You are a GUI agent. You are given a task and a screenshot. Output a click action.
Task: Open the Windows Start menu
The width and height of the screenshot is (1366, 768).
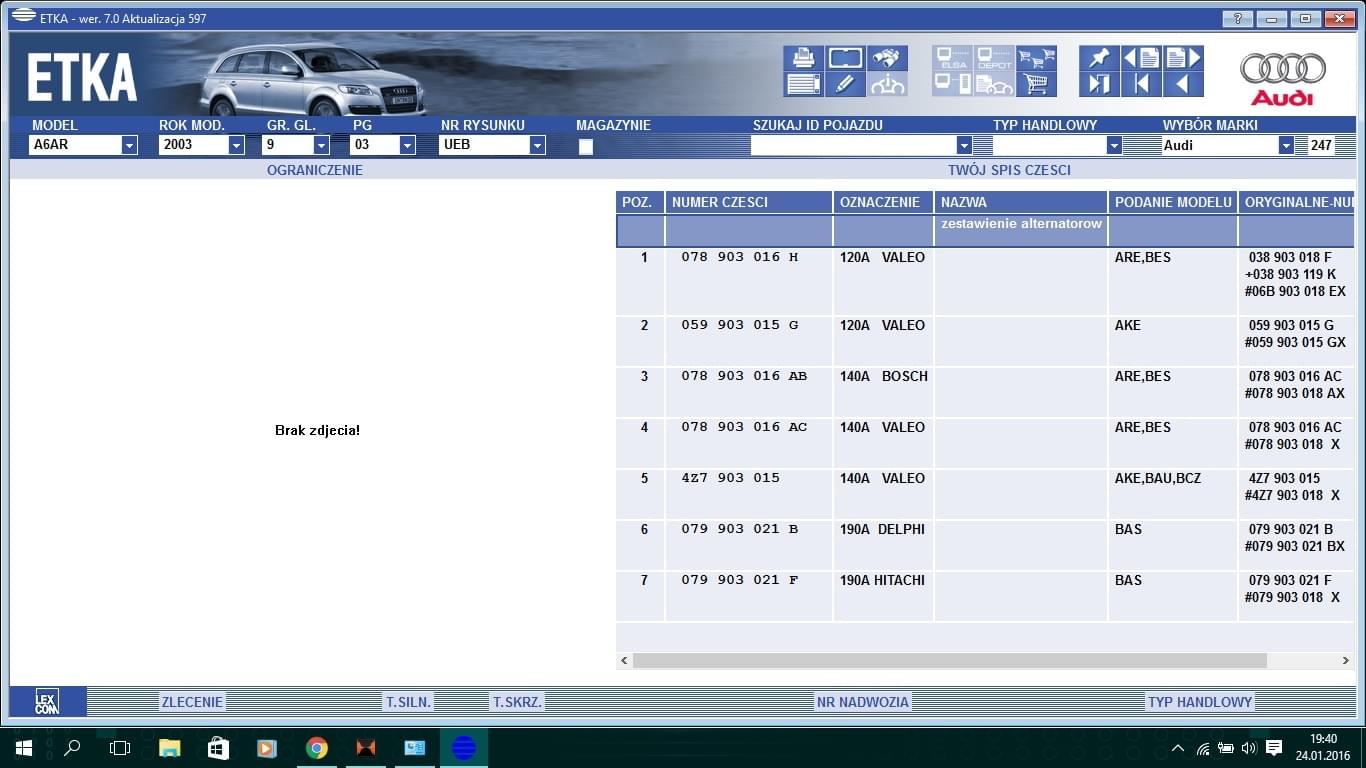tap(23, 747)
